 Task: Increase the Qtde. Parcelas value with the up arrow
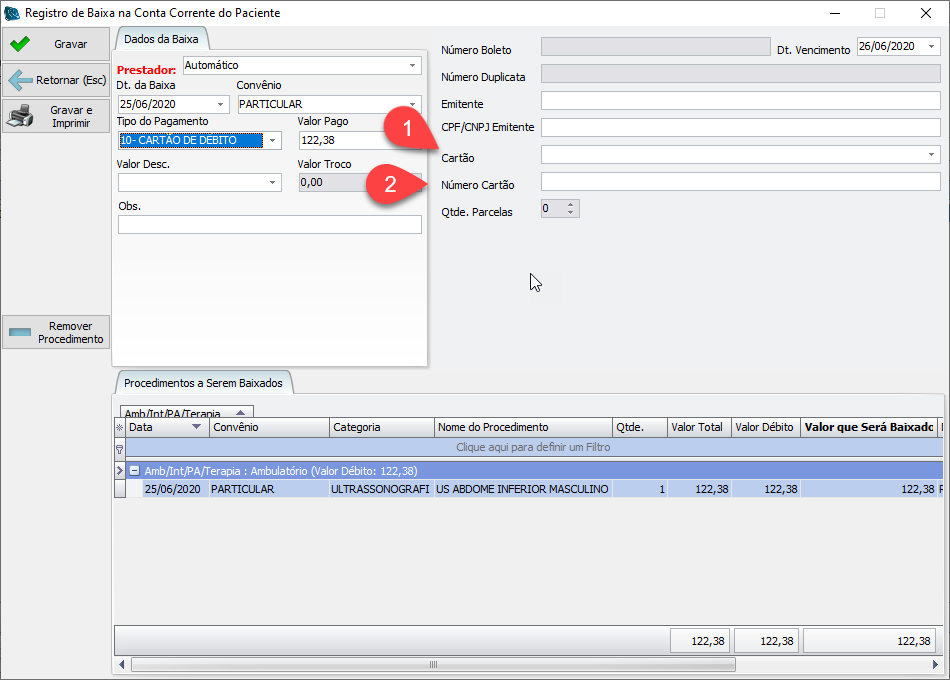tap(570, 205)
